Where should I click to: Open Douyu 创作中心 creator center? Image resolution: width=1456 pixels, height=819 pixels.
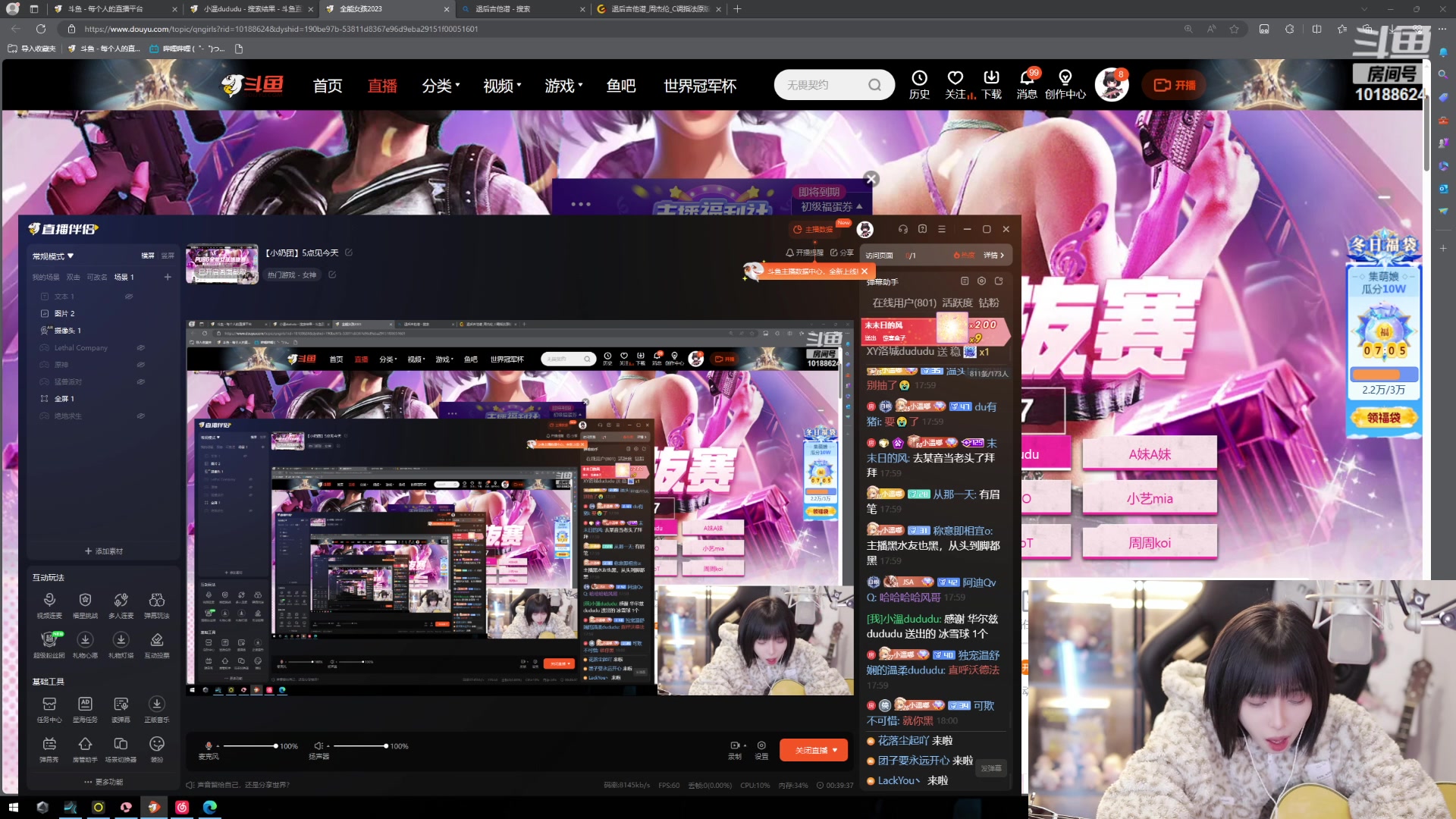tap(1065, 85)
